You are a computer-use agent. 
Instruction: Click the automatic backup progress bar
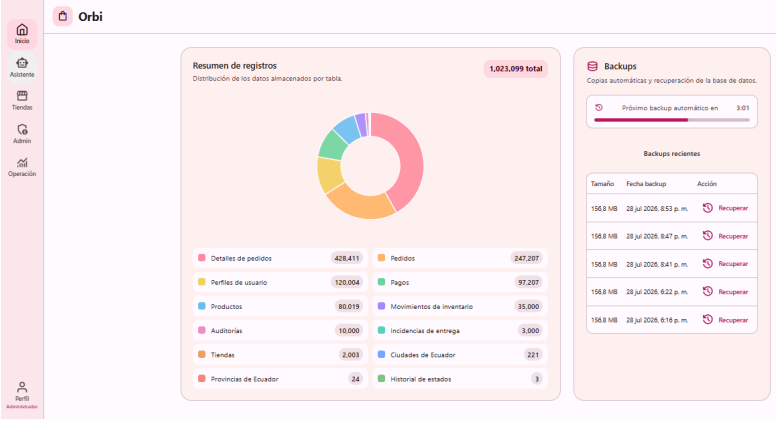(672, 120)
